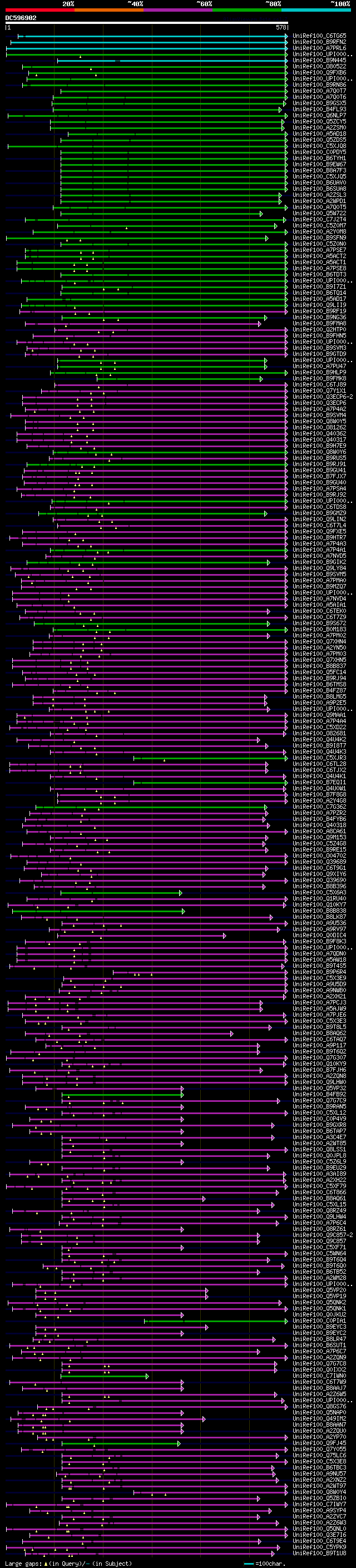Select label UniRef100_B6TYH1

click(319, 159)
